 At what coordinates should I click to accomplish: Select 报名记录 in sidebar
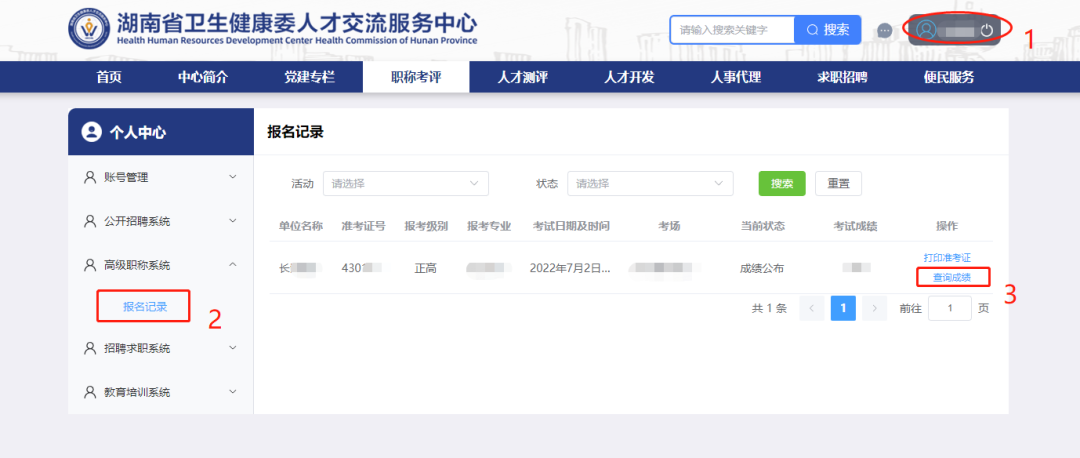[x=144, y=306]
